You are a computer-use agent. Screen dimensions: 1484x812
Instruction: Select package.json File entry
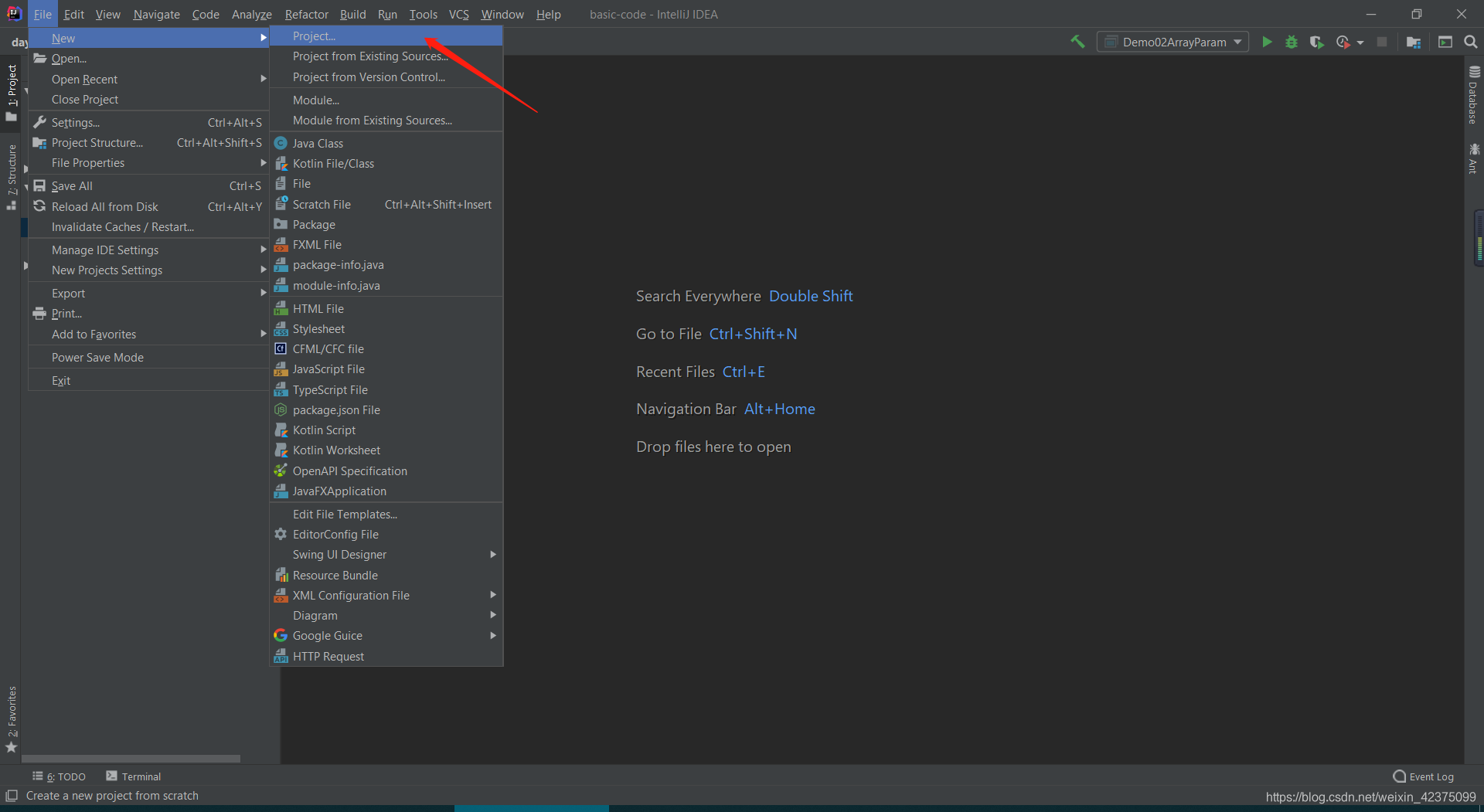tap(386, 410)
